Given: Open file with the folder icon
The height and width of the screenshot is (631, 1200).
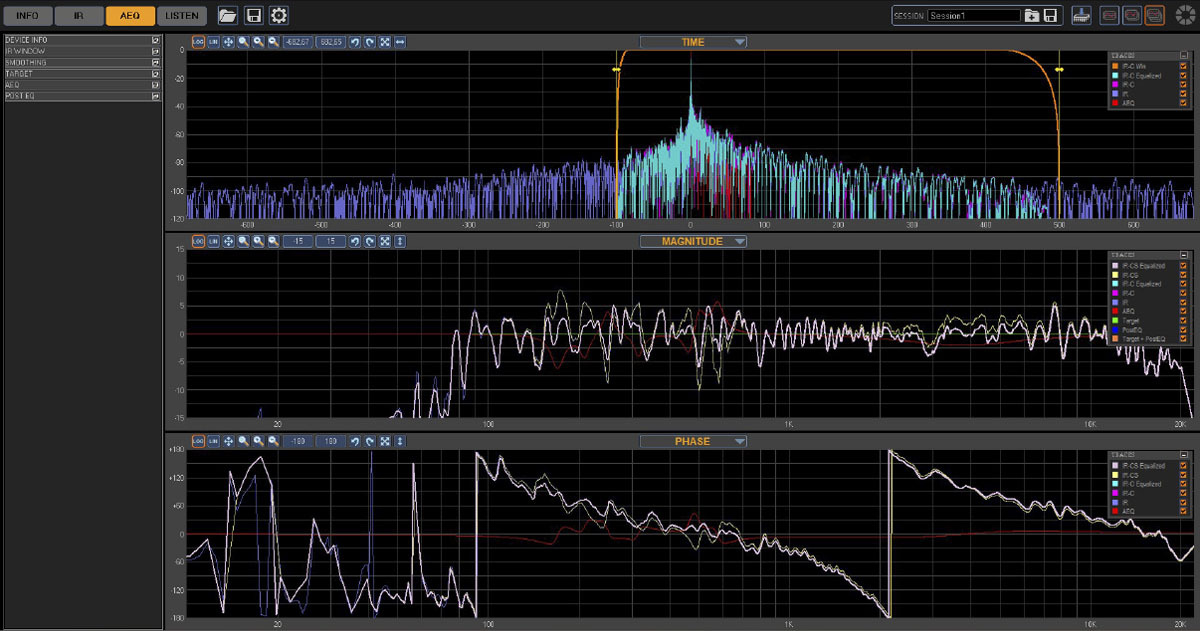Looking at the screenshot, I should [x=228, y=15].
